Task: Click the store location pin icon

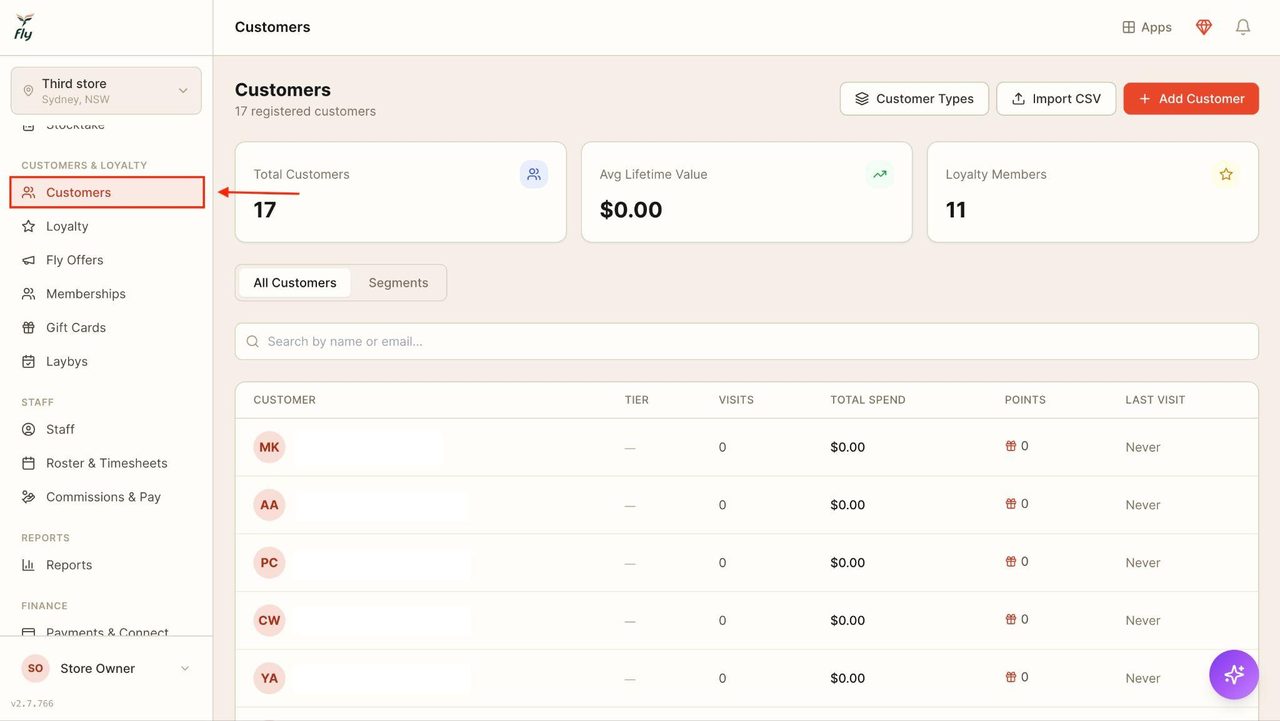Action: (28, 91)
